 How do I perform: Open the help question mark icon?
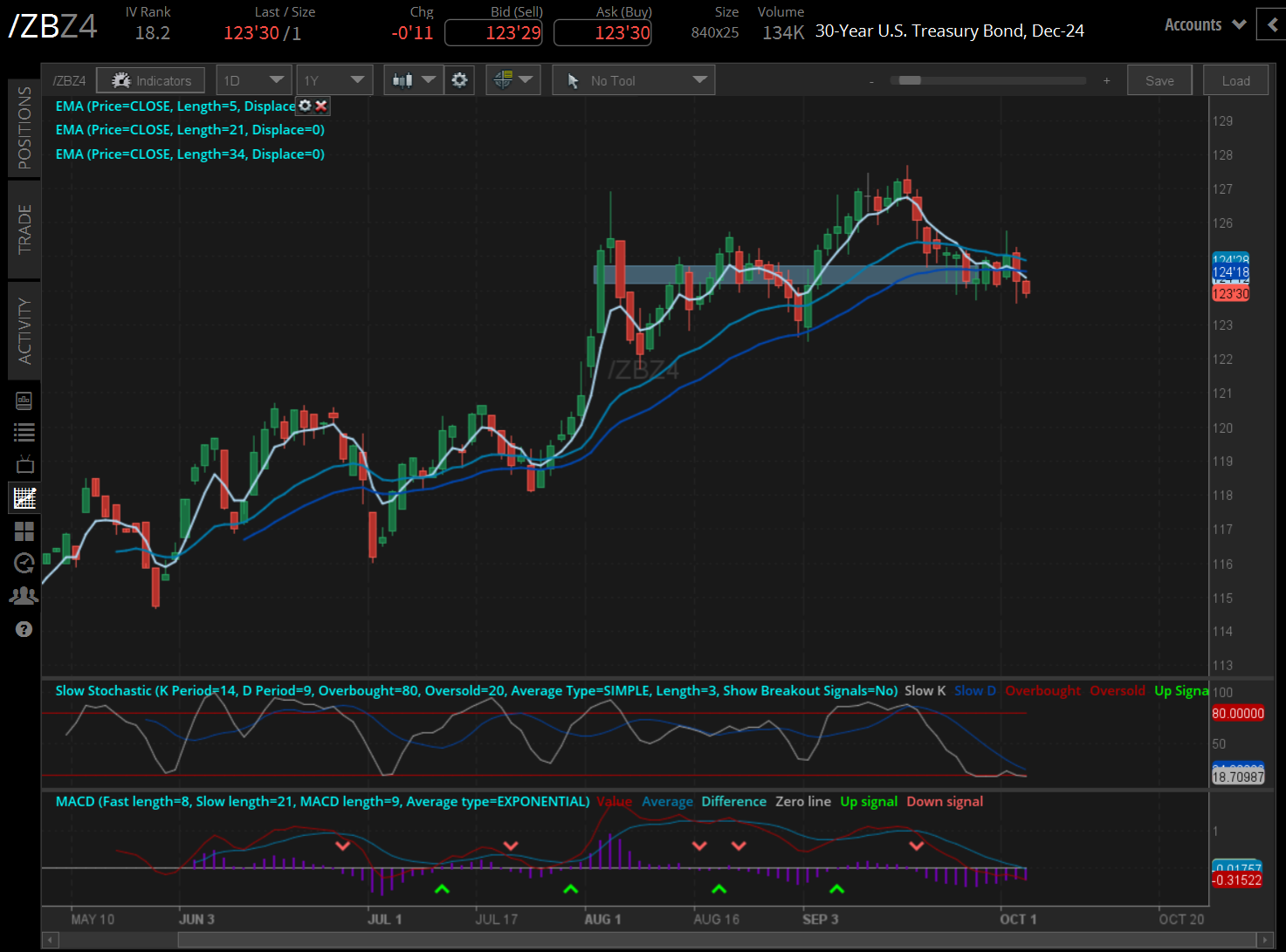pos(24,629)
